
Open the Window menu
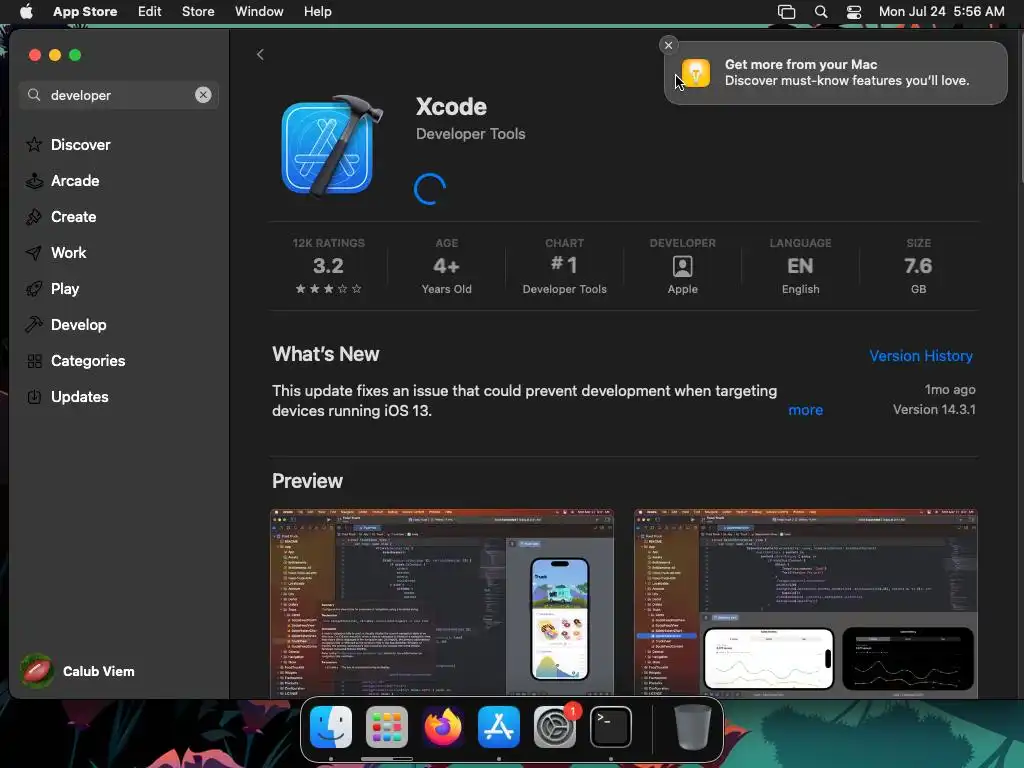(x=259, y=12)
